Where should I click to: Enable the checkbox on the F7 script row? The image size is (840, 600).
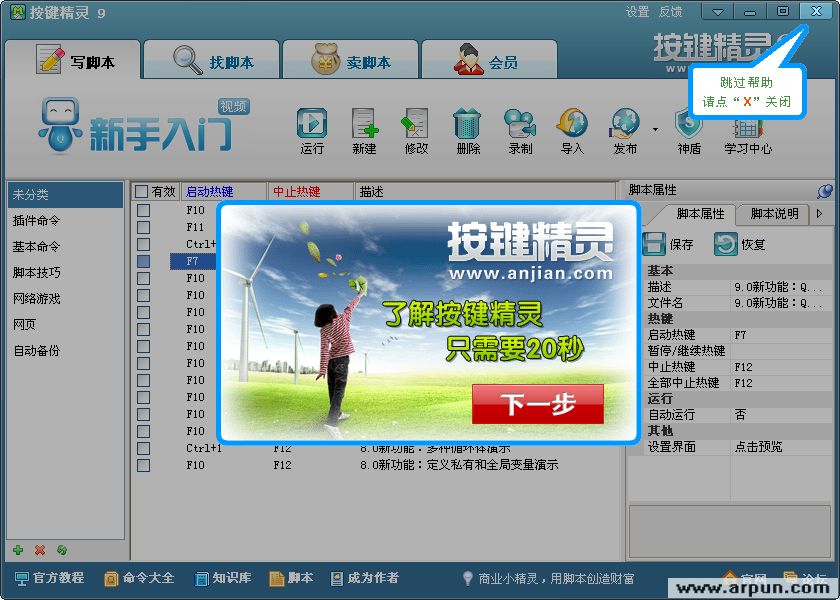tap(141, 260)
